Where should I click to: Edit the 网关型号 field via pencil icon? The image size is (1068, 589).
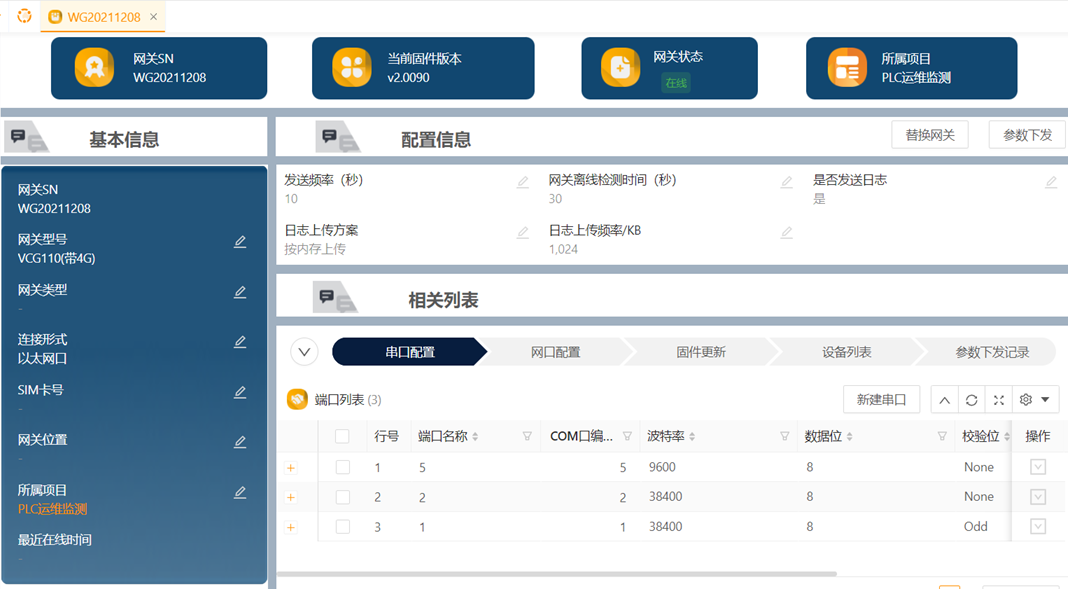[240, 242]
